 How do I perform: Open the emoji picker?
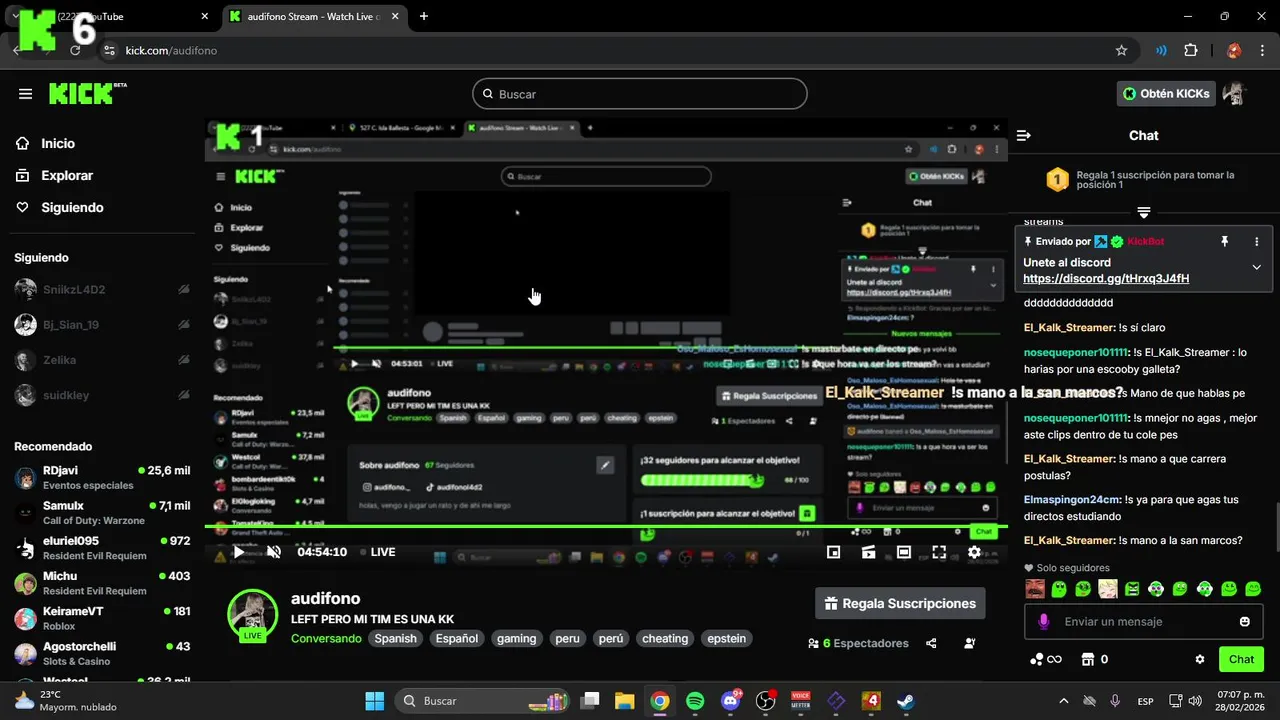(x=1245, y=622)
